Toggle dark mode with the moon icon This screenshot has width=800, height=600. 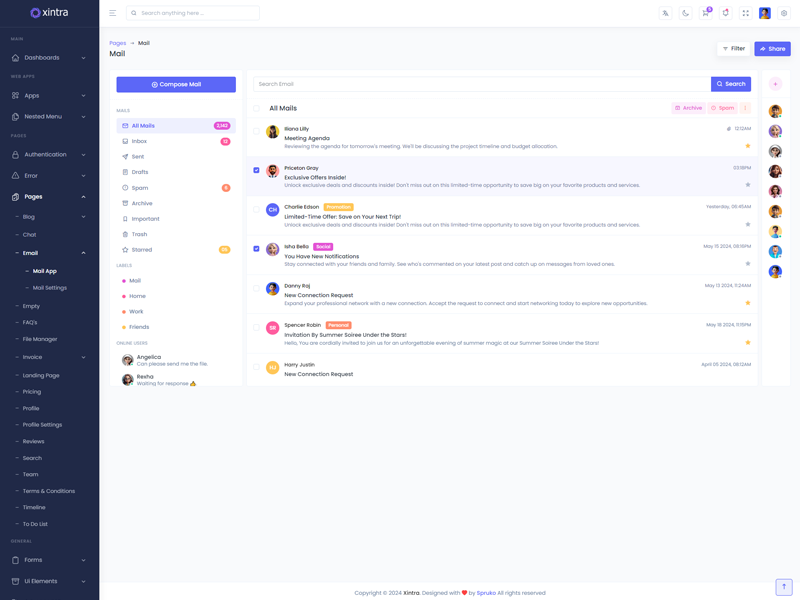(685, 13)
